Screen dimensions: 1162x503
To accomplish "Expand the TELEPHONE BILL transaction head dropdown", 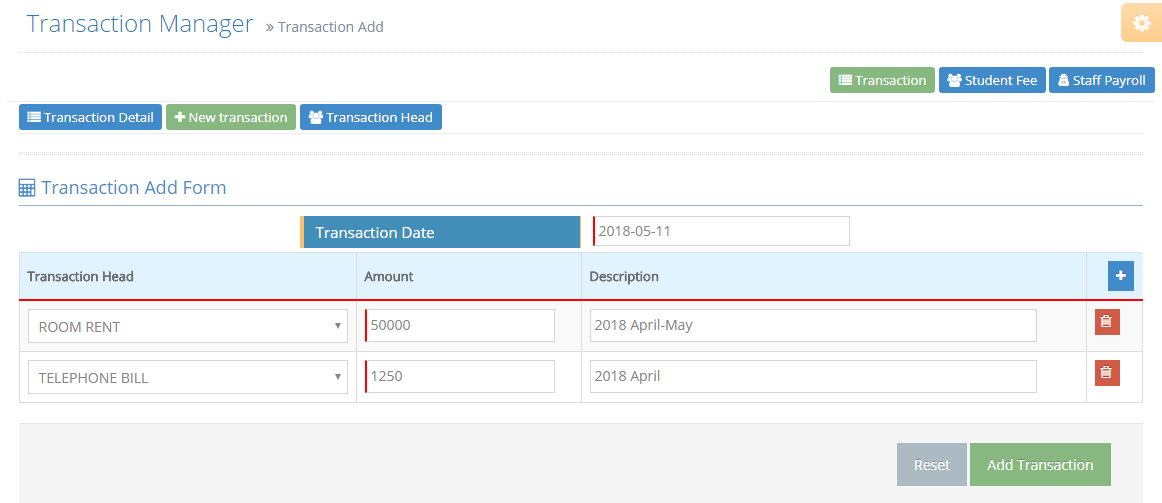I will 188,377.
